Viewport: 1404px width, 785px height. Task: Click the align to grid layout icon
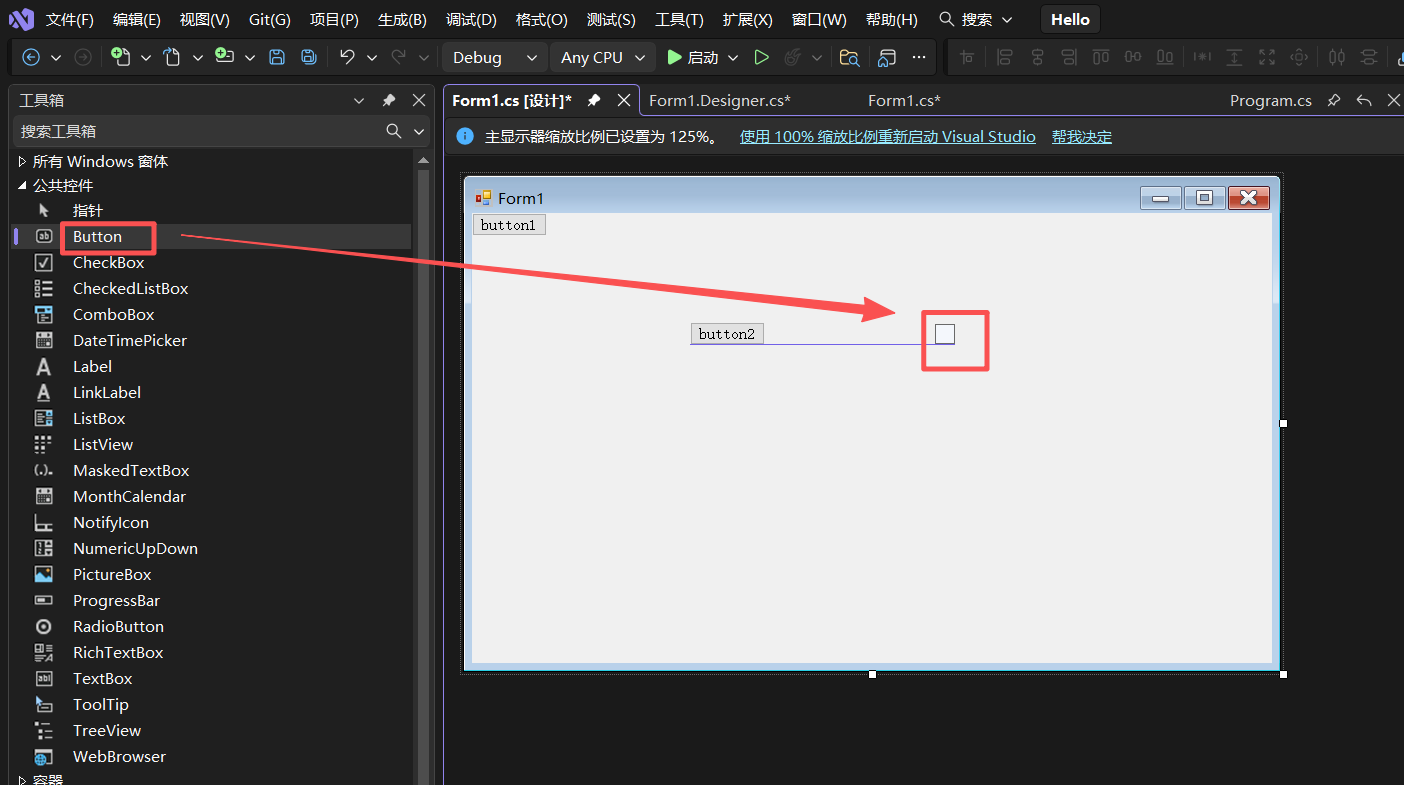[x=967, y=58]
